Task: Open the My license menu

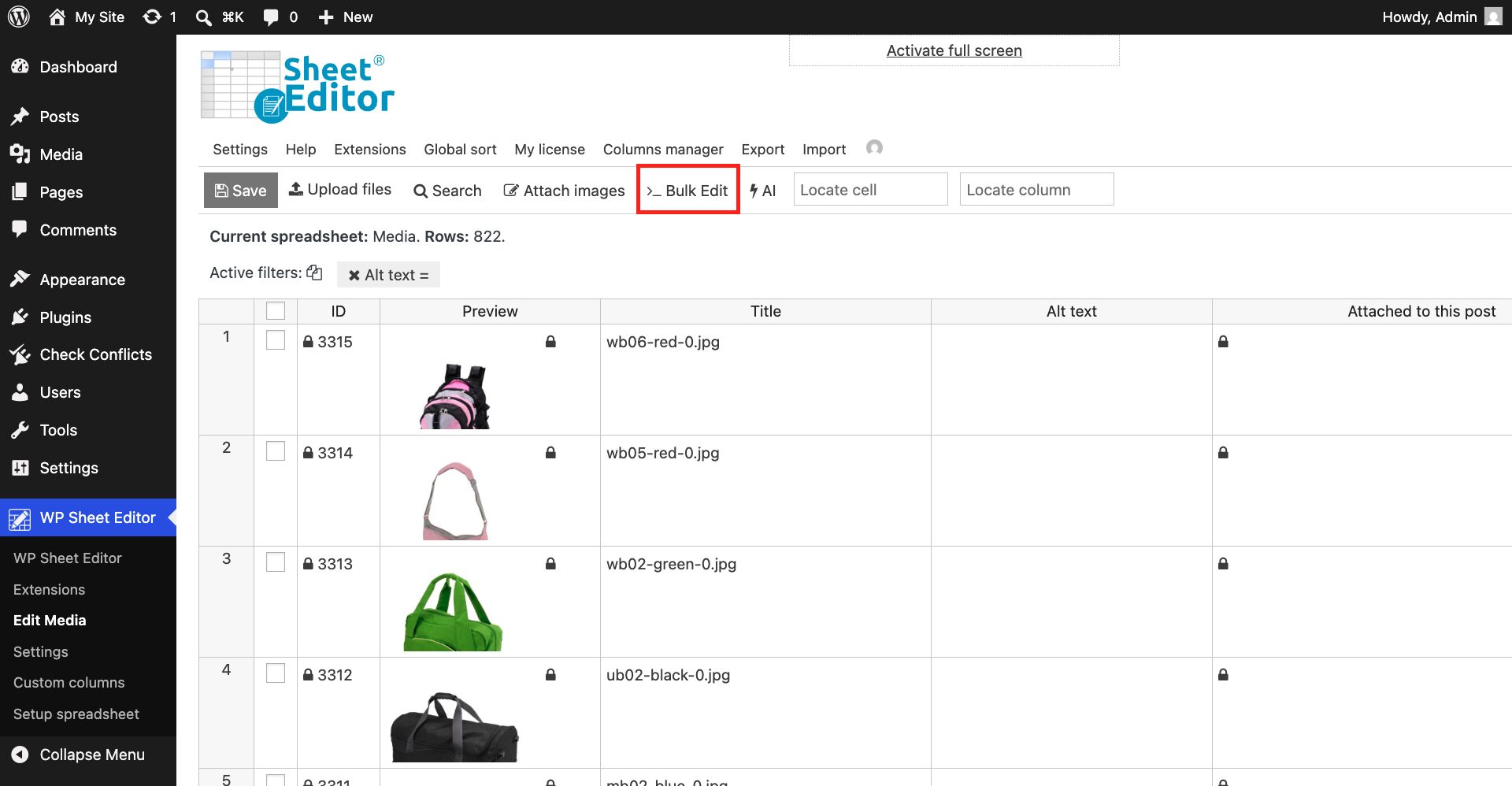Action: click(549, 149)
